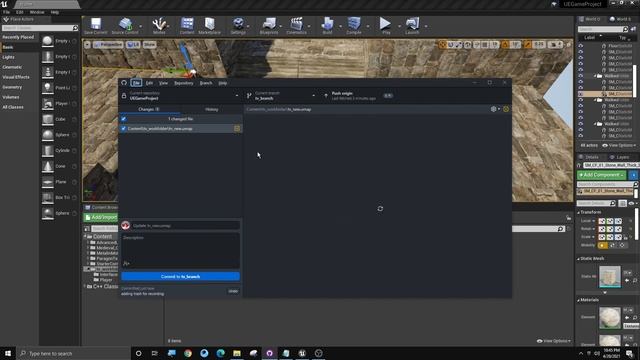Open File Explorer from the taskbar
Screen dimensions: 640x360
(x=237, y=353)
